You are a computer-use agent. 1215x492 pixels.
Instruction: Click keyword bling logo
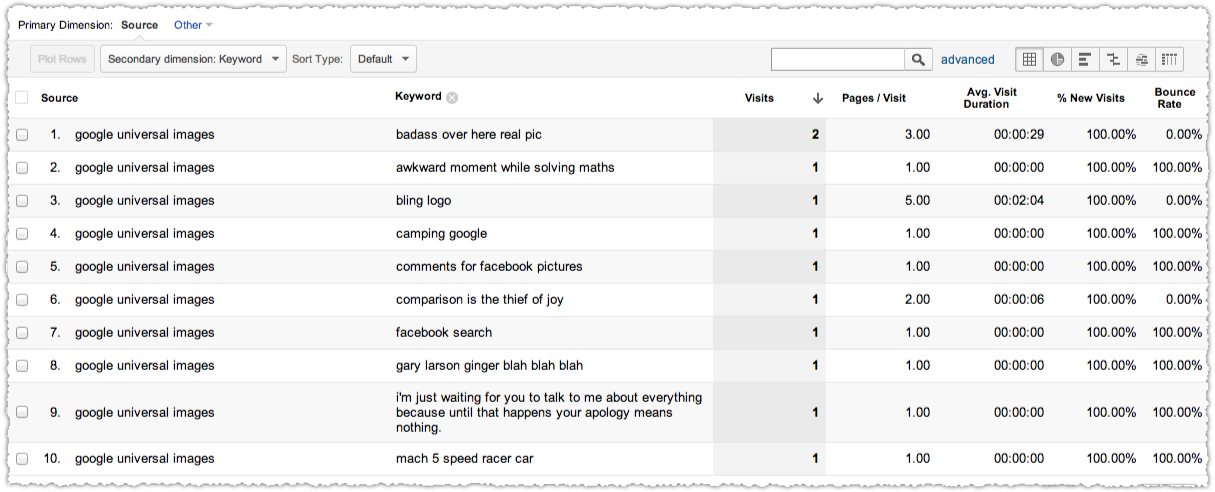pos(423,201)
